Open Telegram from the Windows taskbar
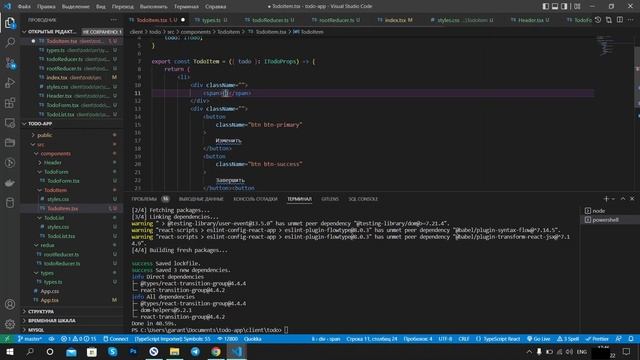640x360 pixels. tap(196, 351)
